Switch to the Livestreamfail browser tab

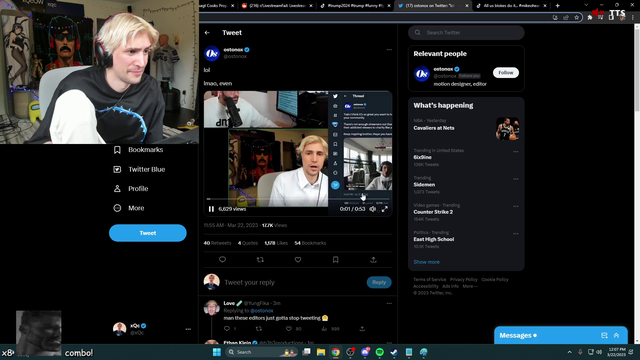pyautogui.click(x=276, y=6)
